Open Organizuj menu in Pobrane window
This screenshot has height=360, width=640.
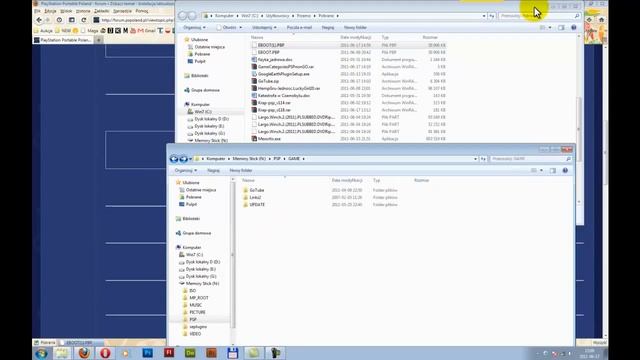[194, 27]
